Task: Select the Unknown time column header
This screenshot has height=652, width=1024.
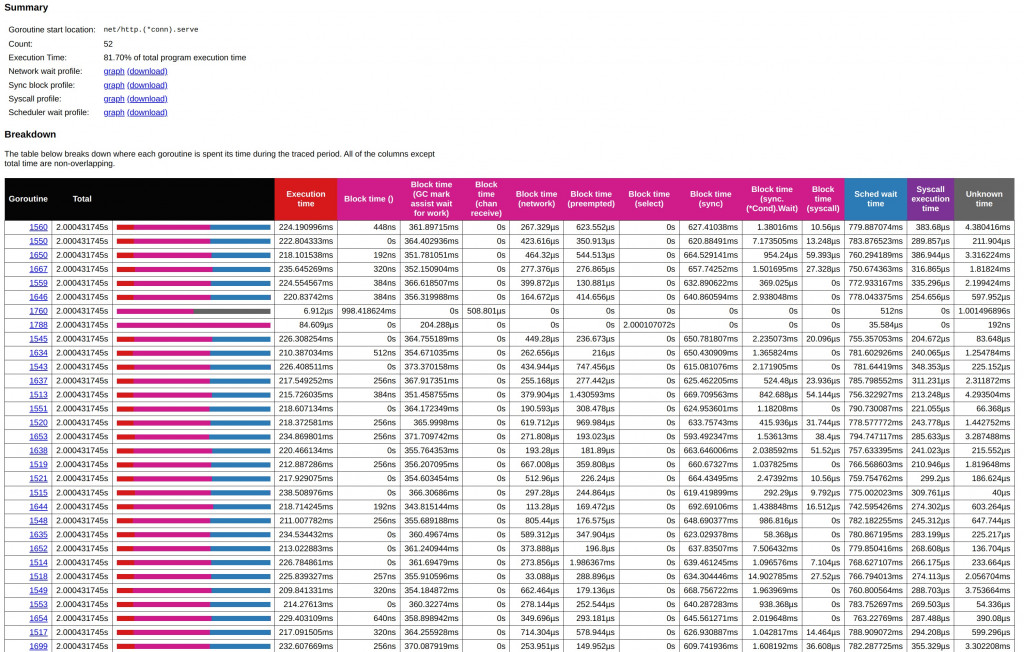Action: tap(983, 199)
